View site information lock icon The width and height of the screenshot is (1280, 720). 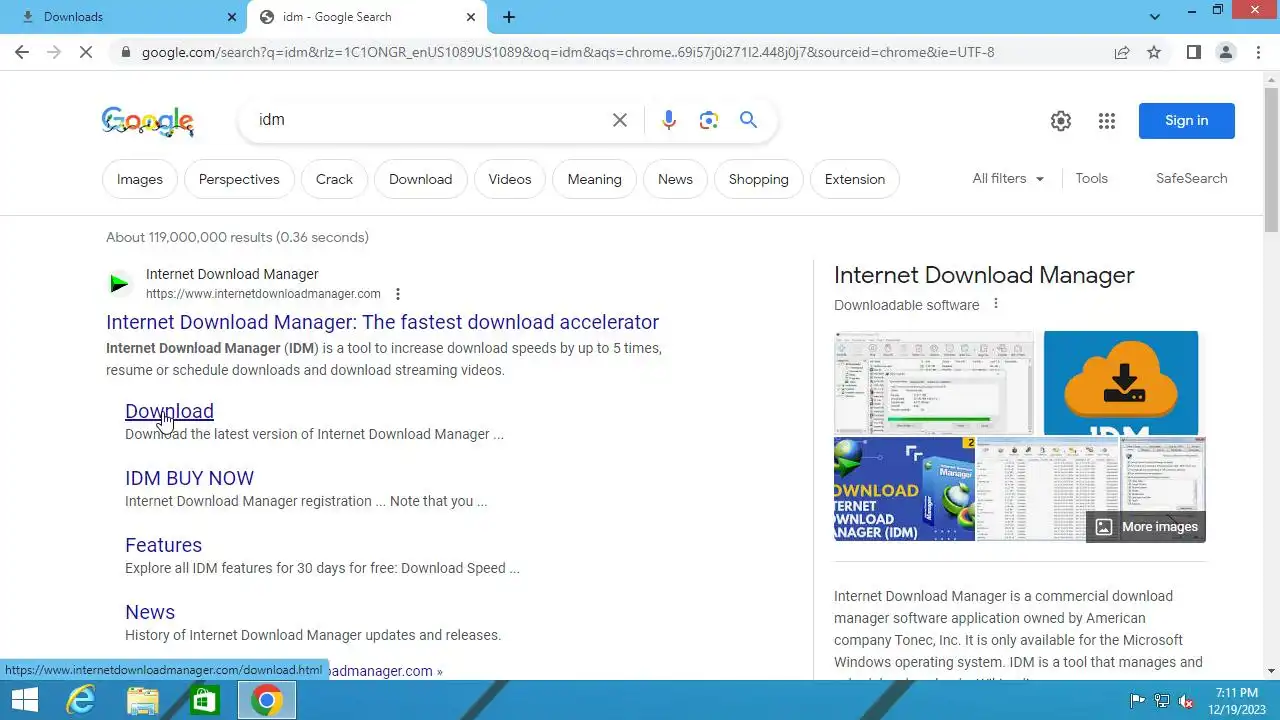click(x=125, y=52)
